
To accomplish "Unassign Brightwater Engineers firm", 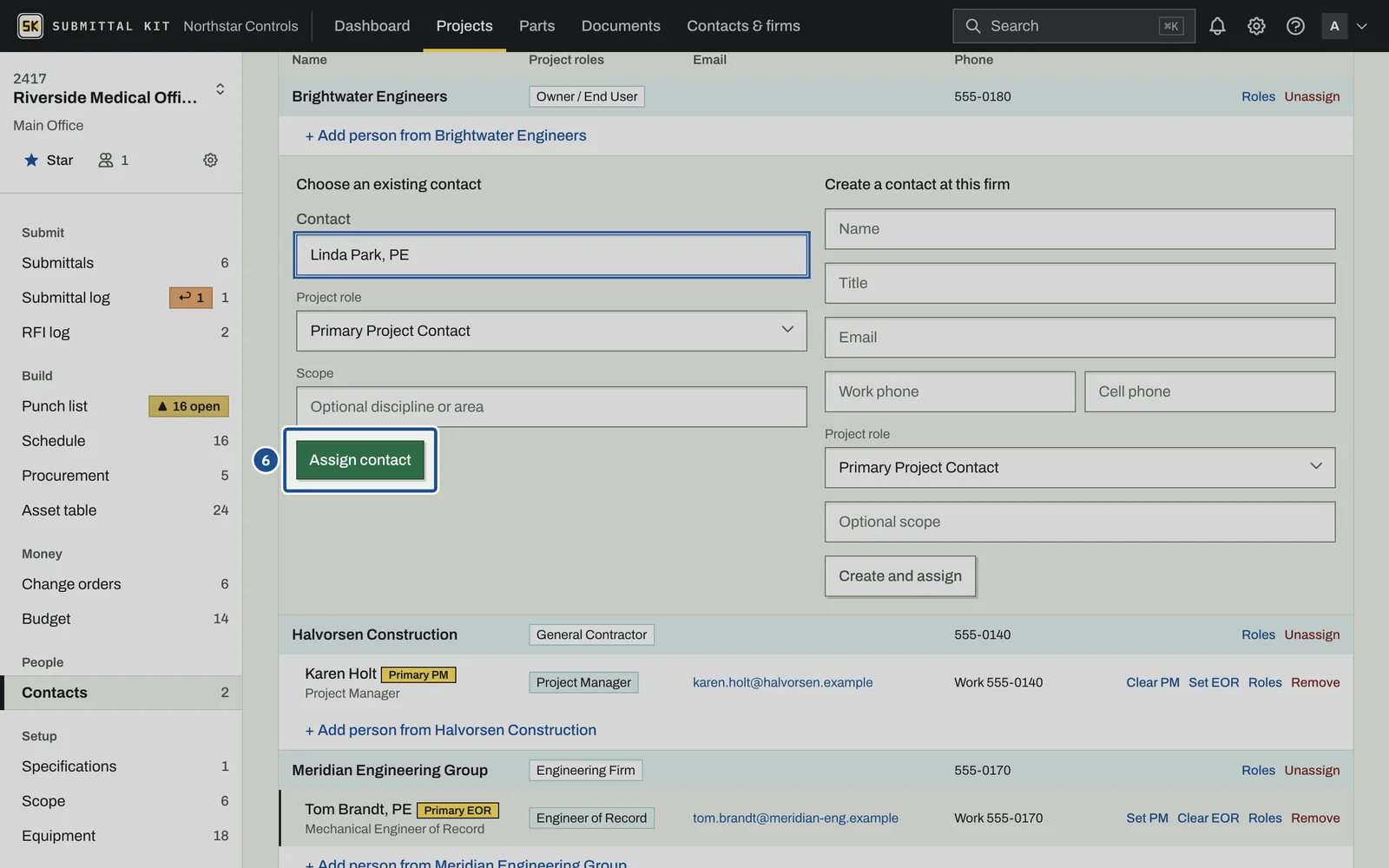I will point(1312,96).
